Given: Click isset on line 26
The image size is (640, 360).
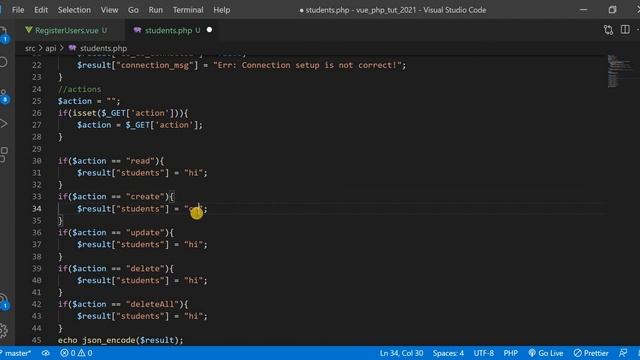Looking at the screenshot, I should (84, 113).
